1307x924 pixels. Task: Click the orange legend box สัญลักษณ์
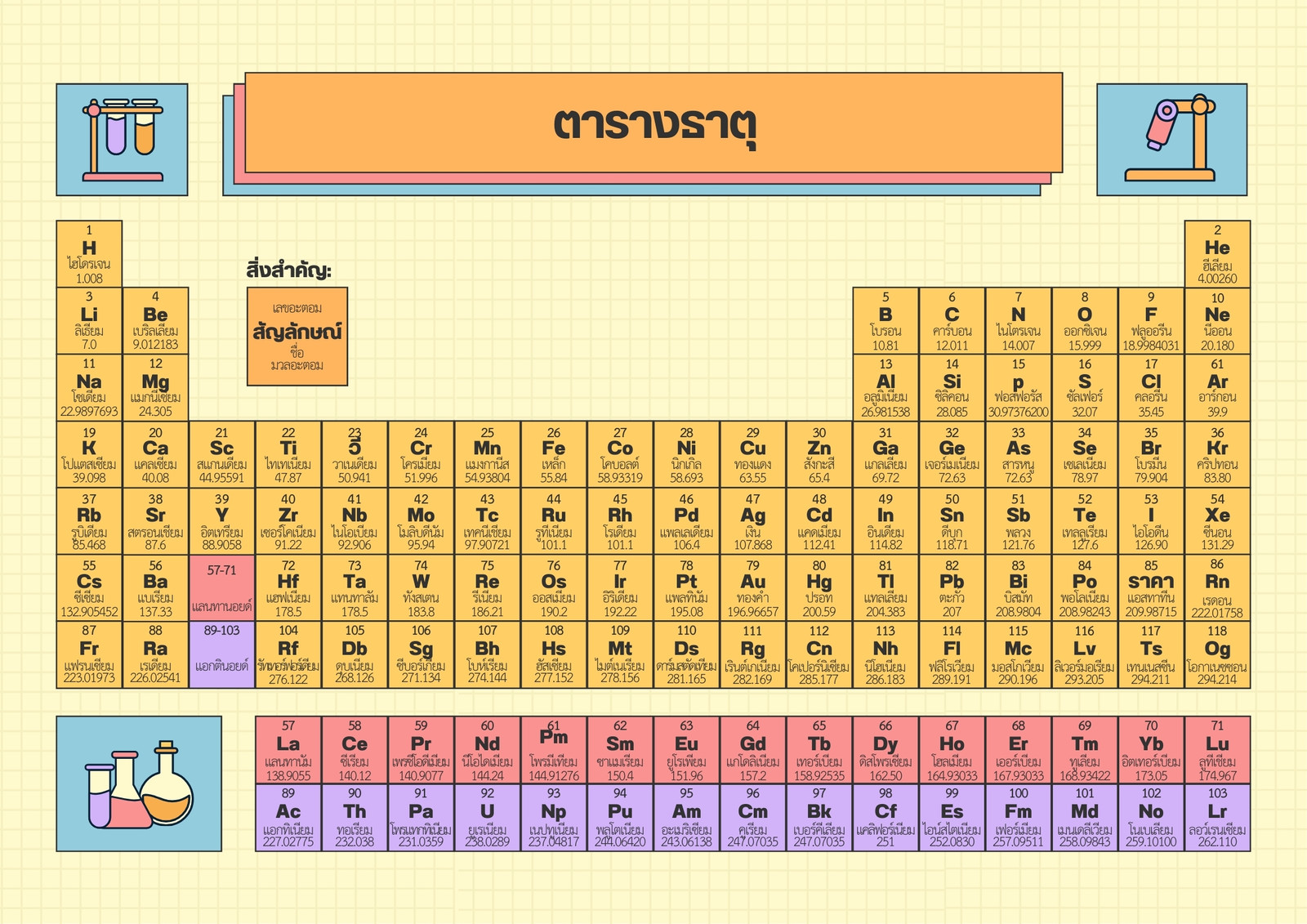coord(297,336)
